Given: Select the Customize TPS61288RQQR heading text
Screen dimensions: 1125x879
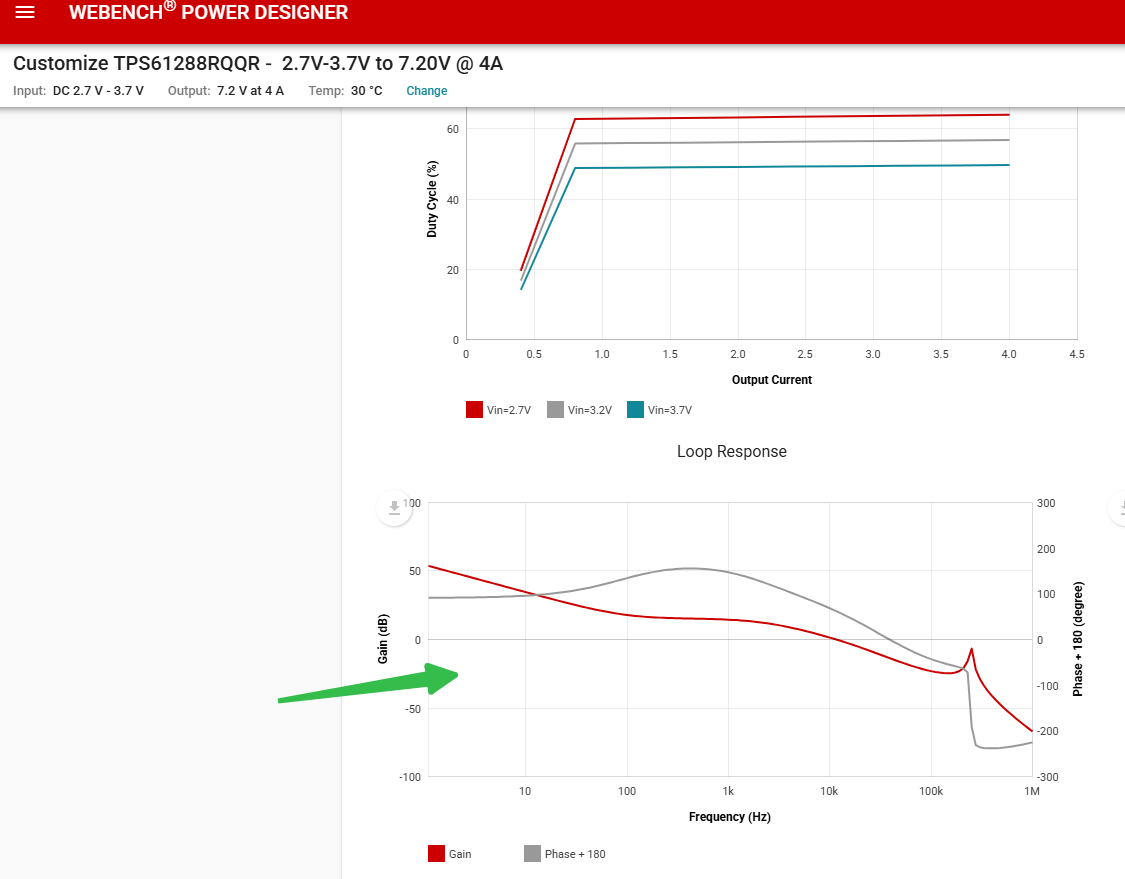Looking at the screenshot, I should [x=258, y=63].
